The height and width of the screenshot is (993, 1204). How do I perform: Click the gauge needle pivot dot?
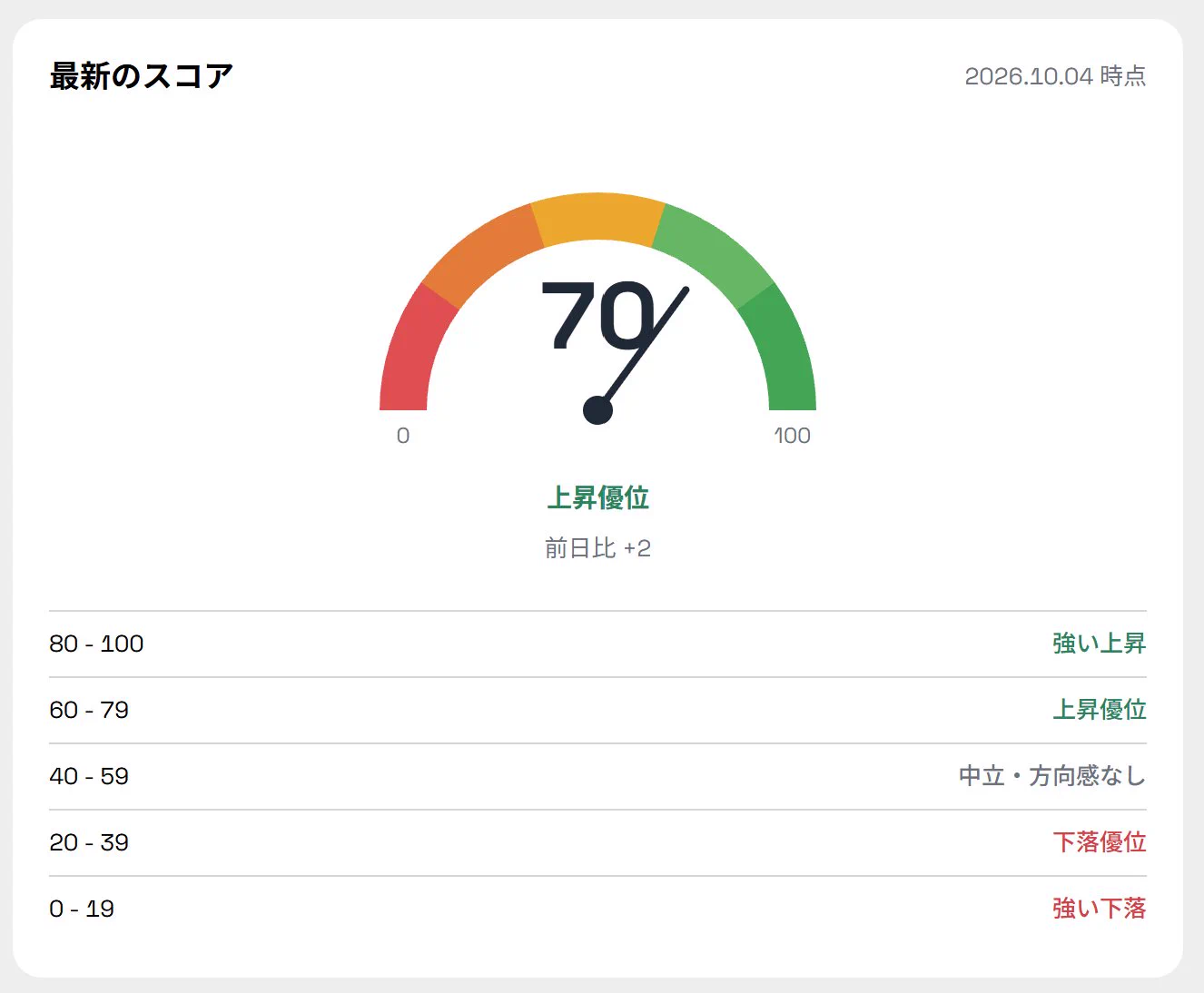(597, 410)
